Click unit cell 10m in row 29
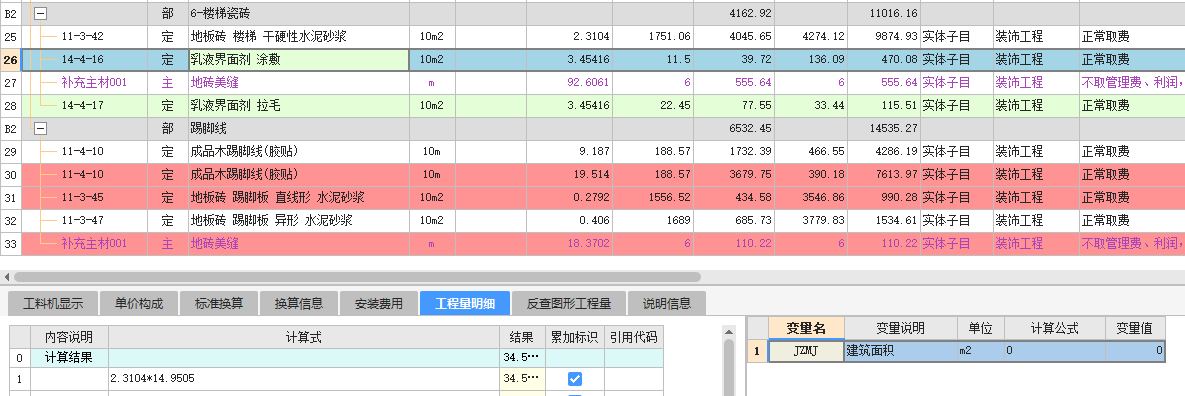1185x396 pixels. [x=432, y=152]
